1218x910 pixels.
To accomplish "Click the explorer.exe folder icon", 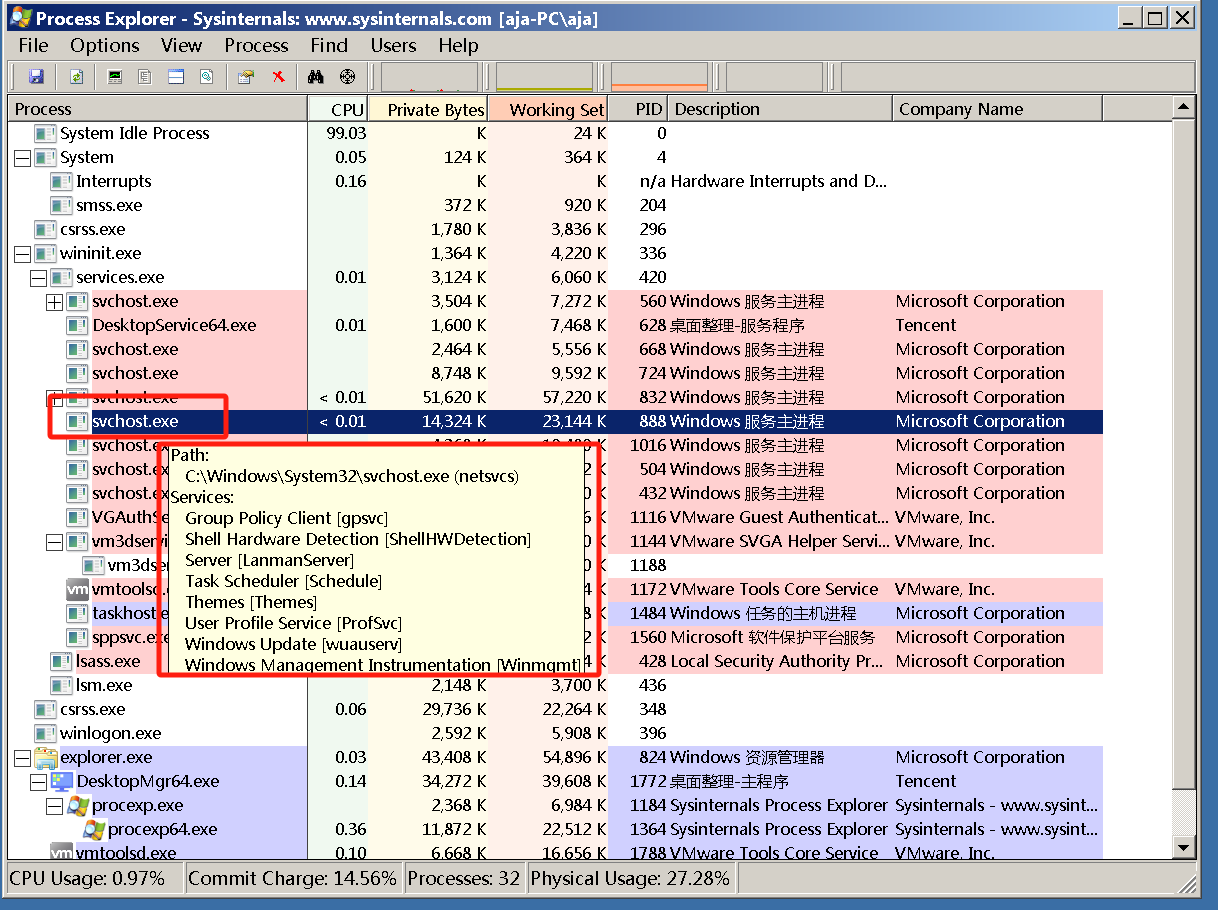I will tap(45, 757).
